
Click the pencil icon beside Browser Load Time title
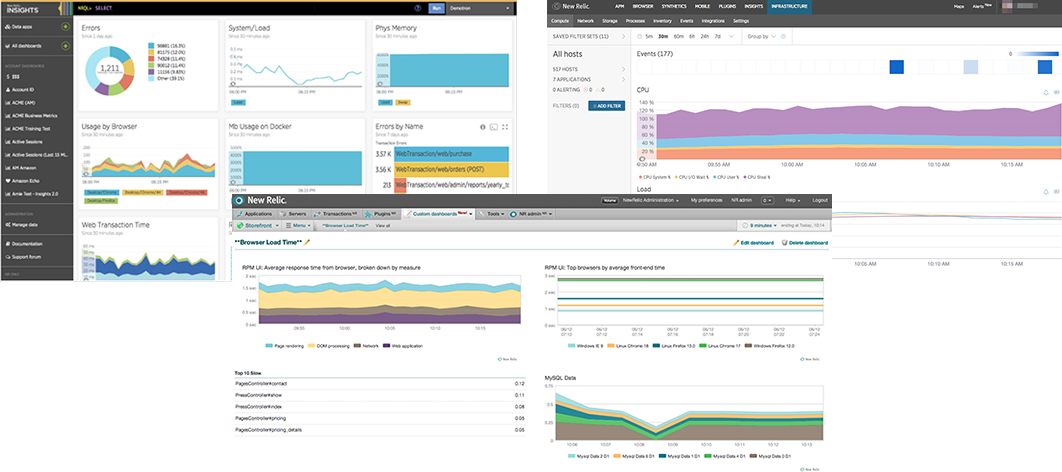click(x=308, y=242)
